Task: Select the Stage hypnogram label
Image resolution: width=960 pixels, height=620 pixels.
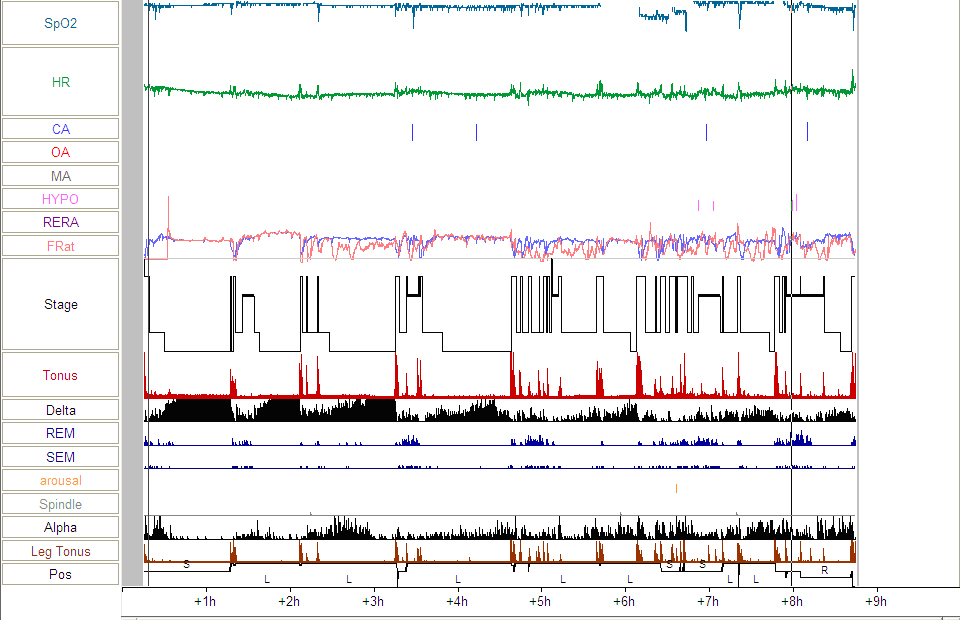Action: click(60, 304)
